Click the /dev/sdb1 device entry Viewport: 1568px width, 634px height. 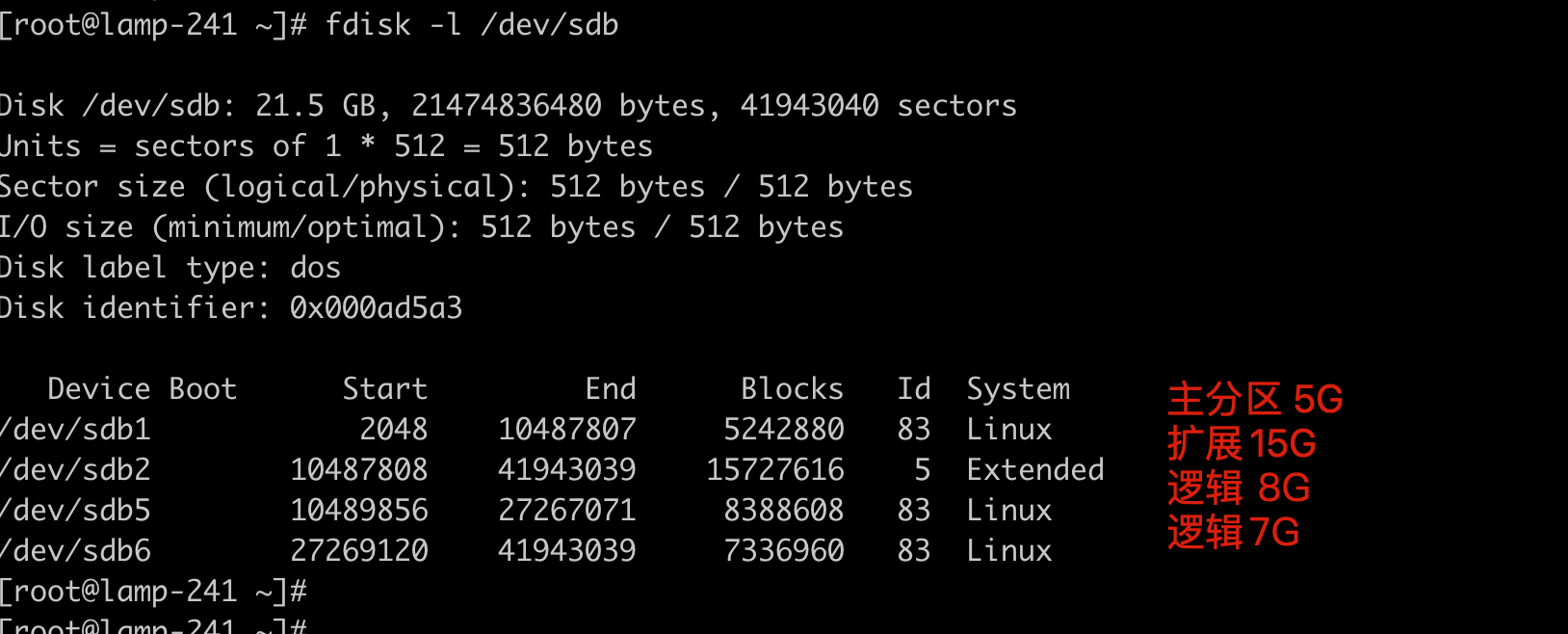point(76,429)
